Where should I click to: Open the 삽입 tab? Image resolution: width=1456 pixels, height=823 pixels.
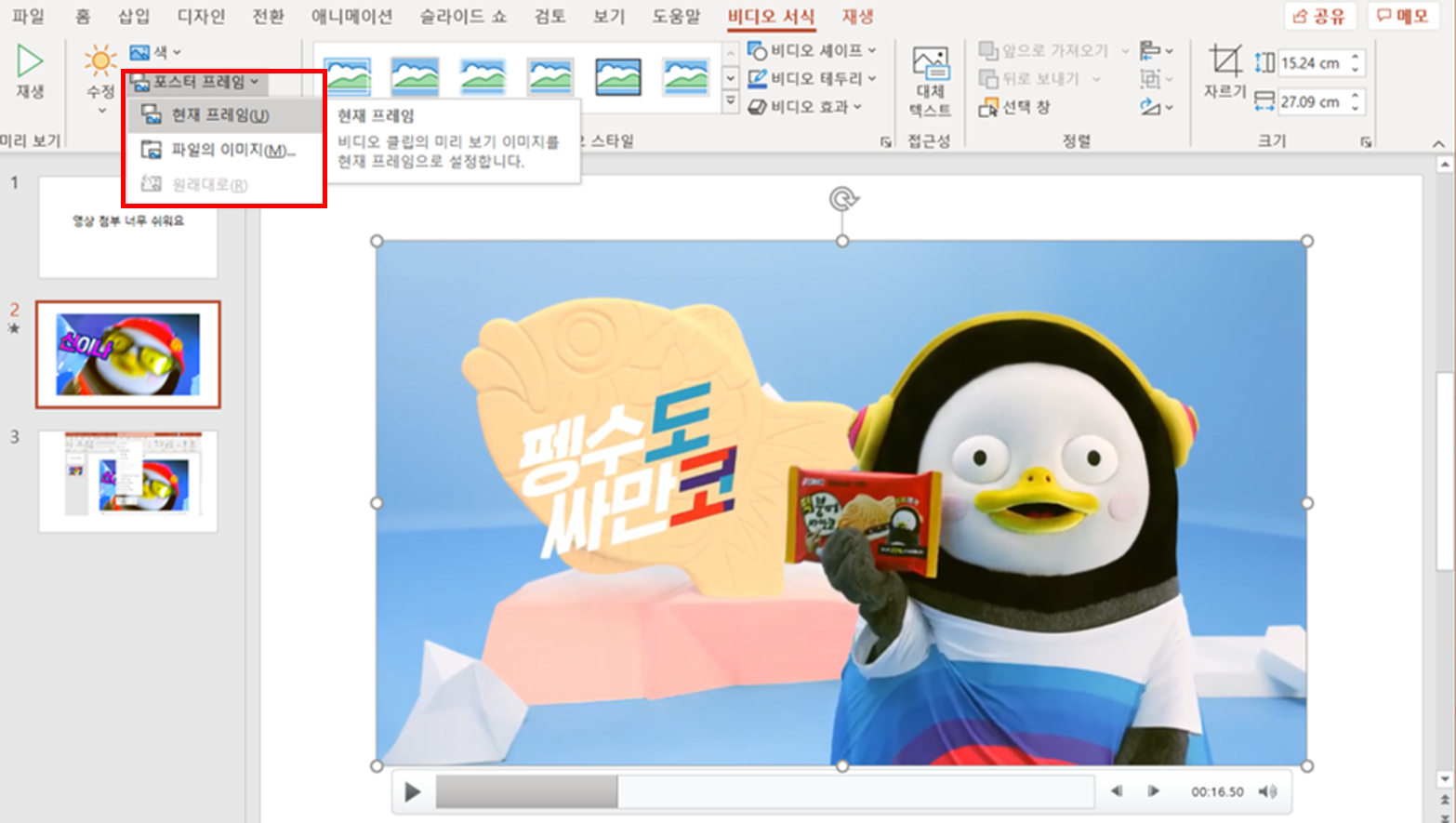[x=134, y=16]
